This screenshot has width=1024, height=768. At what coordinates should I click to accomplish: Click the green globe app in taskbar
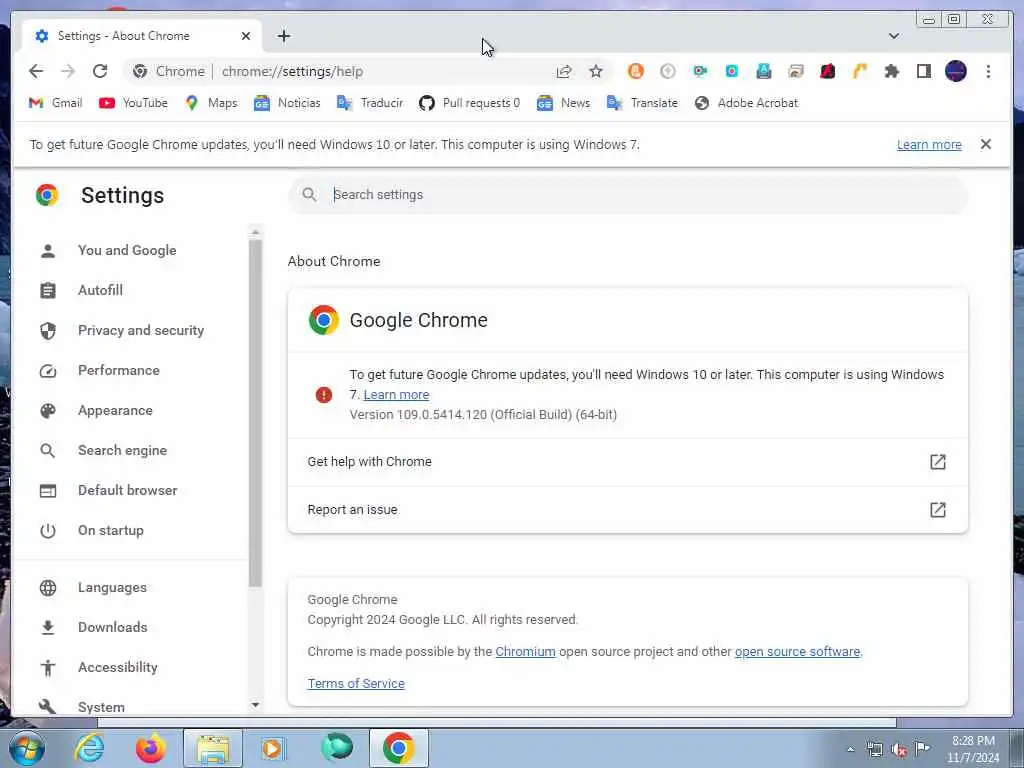click(x=337, y=748)
